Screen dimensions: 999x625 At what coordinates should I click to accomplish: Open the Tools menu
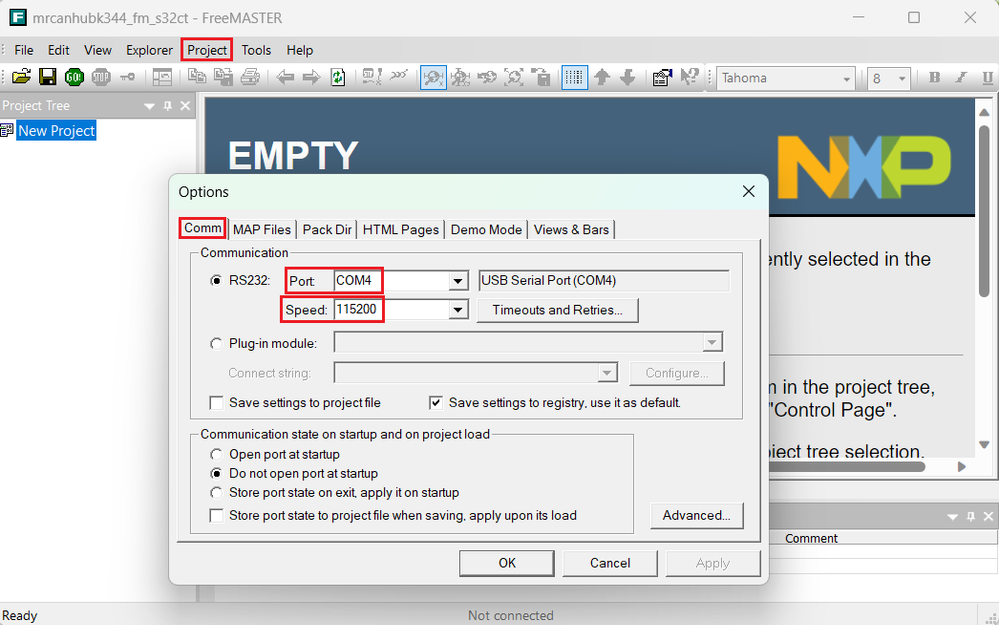tap(256, 50)
